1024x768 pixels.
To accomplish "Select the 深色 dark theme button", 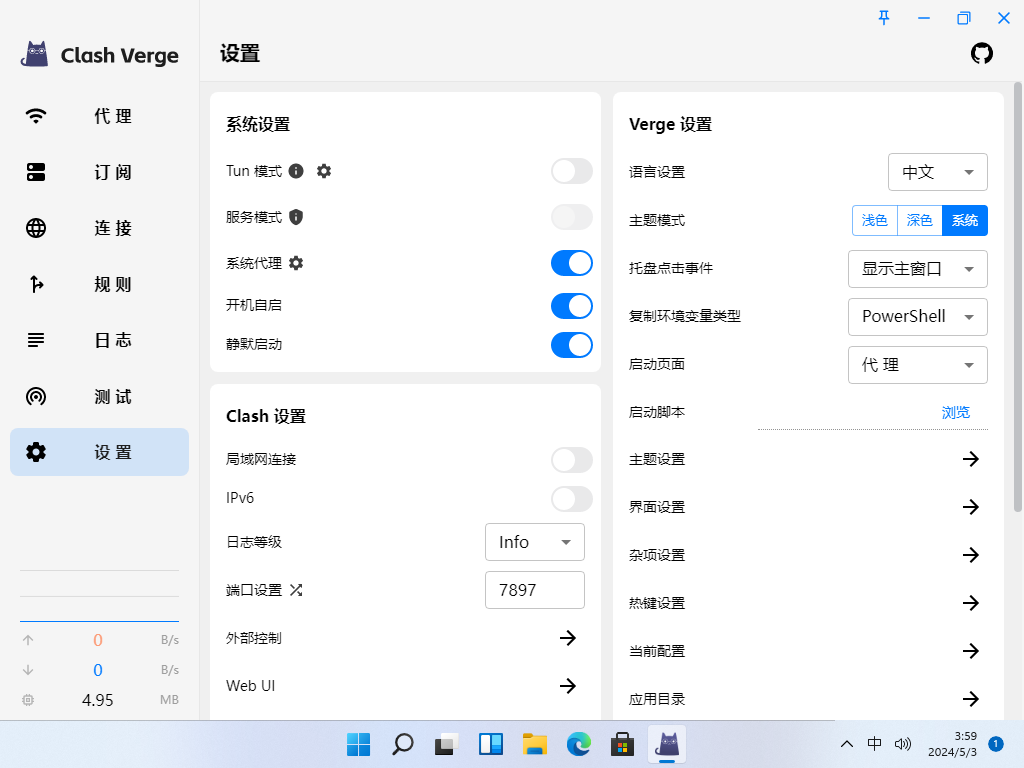I will tap(919, 220).
